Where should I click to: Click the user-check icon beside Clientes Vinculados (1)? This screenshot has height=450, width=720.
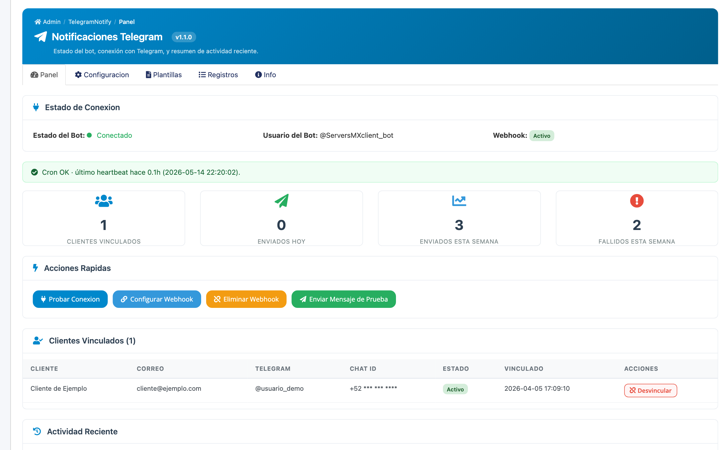(x=38, y=341)
